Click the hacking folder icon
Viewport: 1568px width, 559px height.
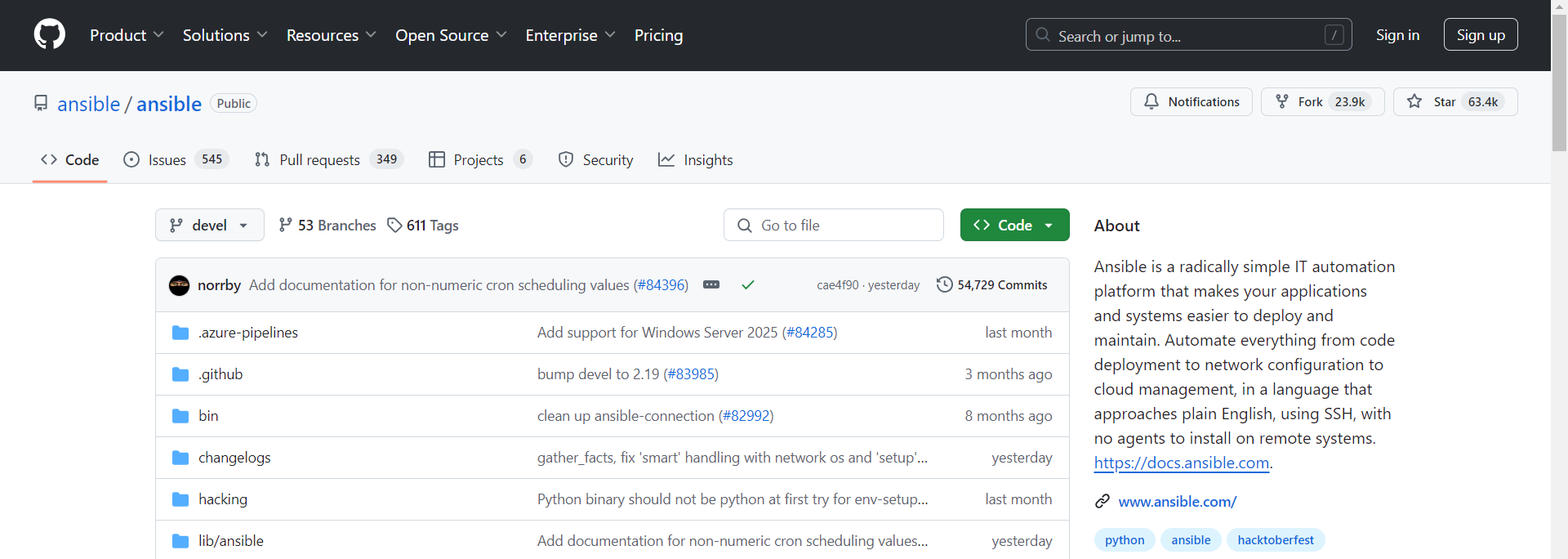(180, 499)
